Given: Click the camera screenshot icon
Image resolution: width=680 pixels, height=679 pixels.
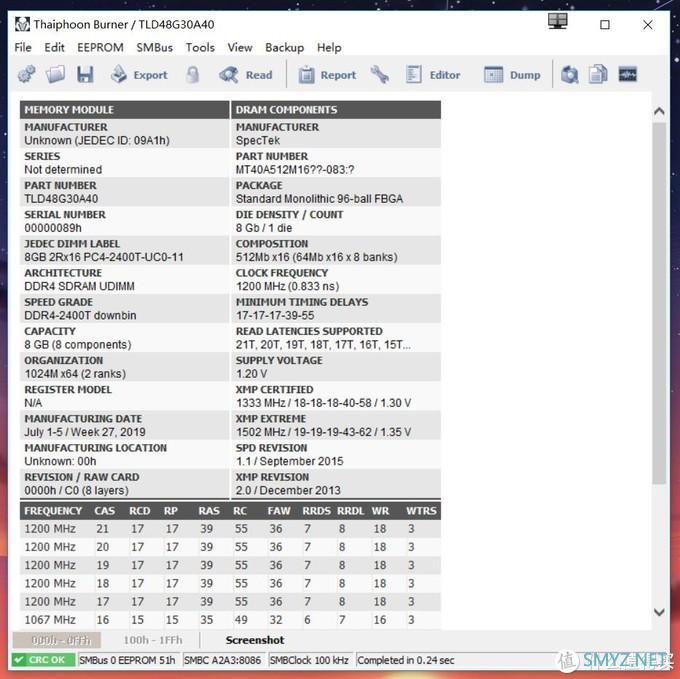Looking at the screenshot, I should 569,75.
